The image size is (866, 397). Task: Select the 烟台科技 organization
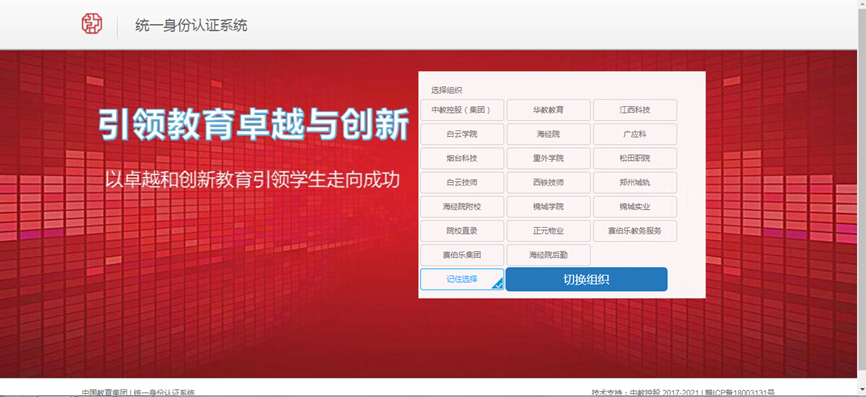tap(462, 158)
